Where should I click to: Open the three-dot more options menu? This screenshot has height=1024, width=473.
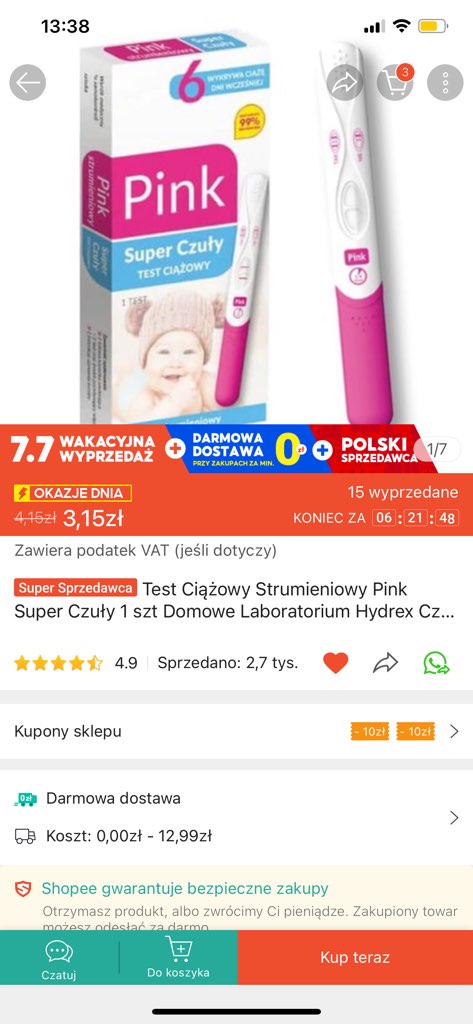(445, 83)
